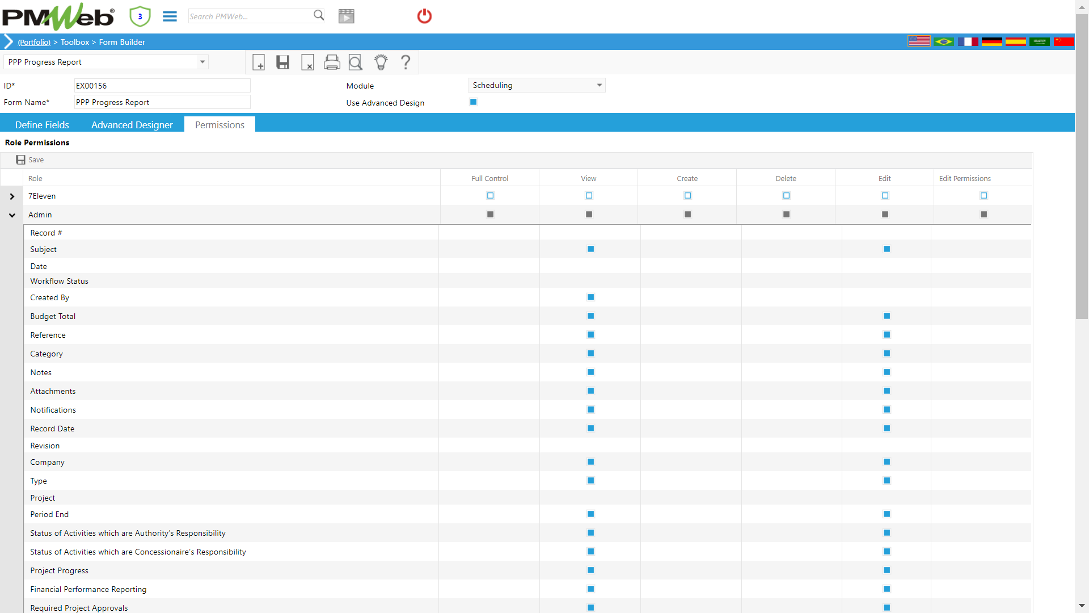
Task: Click the Period End field label
Action: [x=49, y=515]
